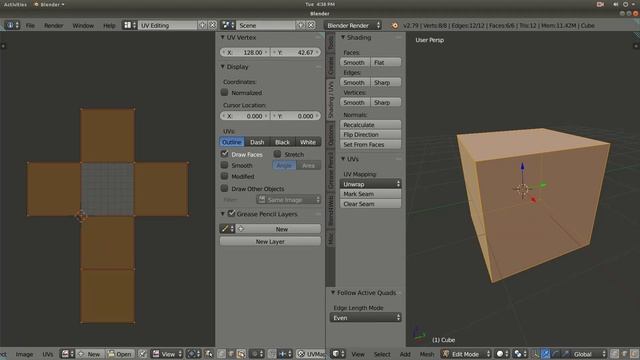Open the UVs menu in UV editor
Image resolution: width=640 pixels, height=360 pixels.
(48, 354)
